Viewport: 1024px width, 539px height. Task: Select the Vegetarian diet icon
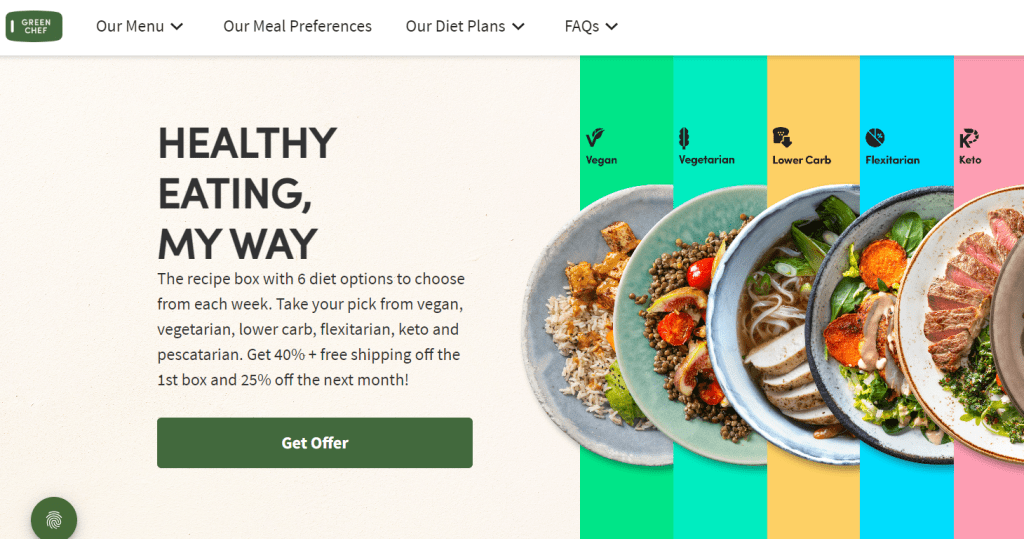684,138
